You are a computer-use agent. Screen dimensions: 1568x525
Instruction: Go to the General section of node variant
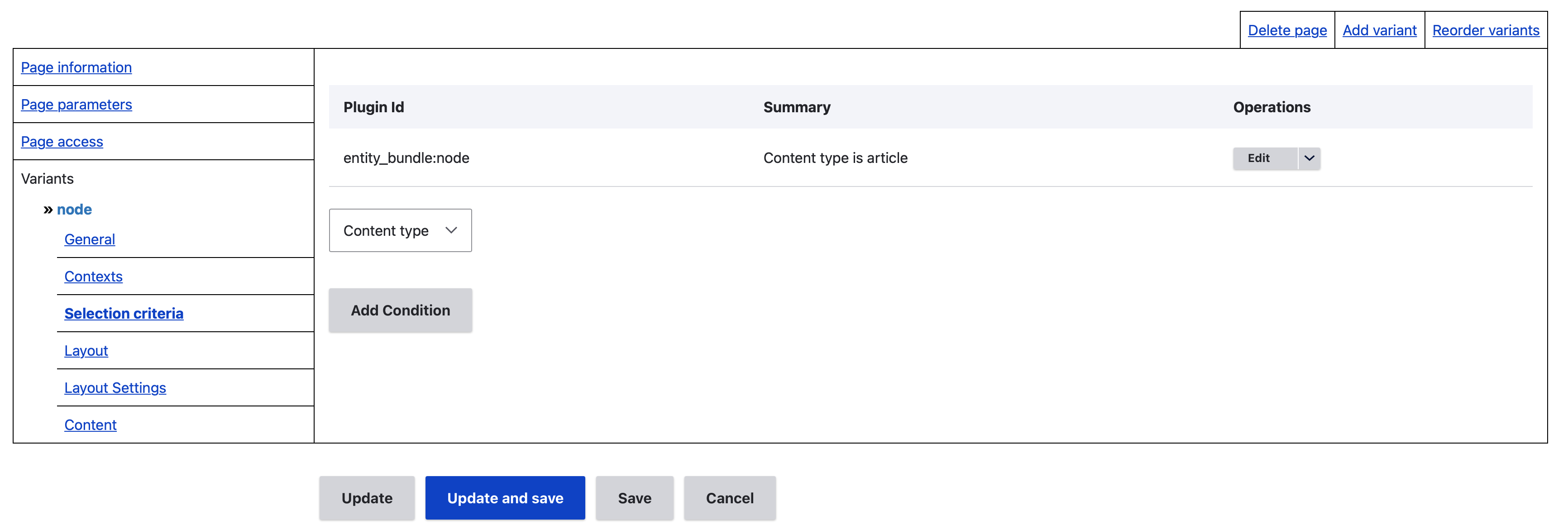tap(89, 239)
